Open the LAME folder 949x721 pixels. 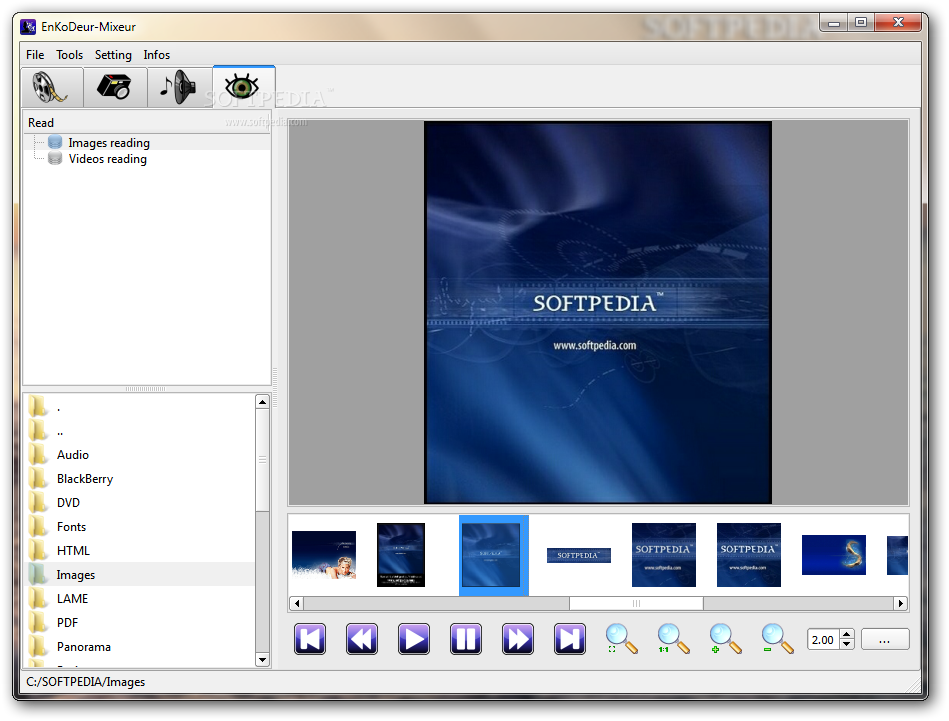pos(73,599)
